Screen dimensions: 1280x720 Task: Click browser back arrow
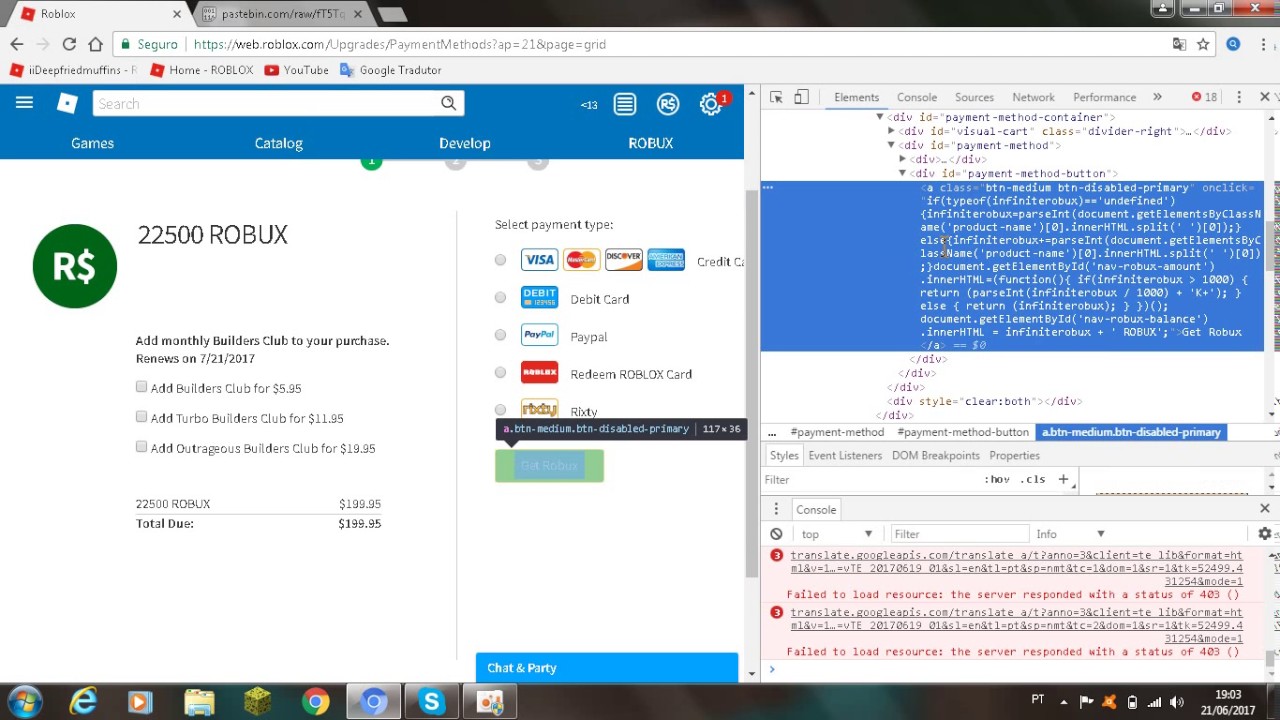(17, 44)
